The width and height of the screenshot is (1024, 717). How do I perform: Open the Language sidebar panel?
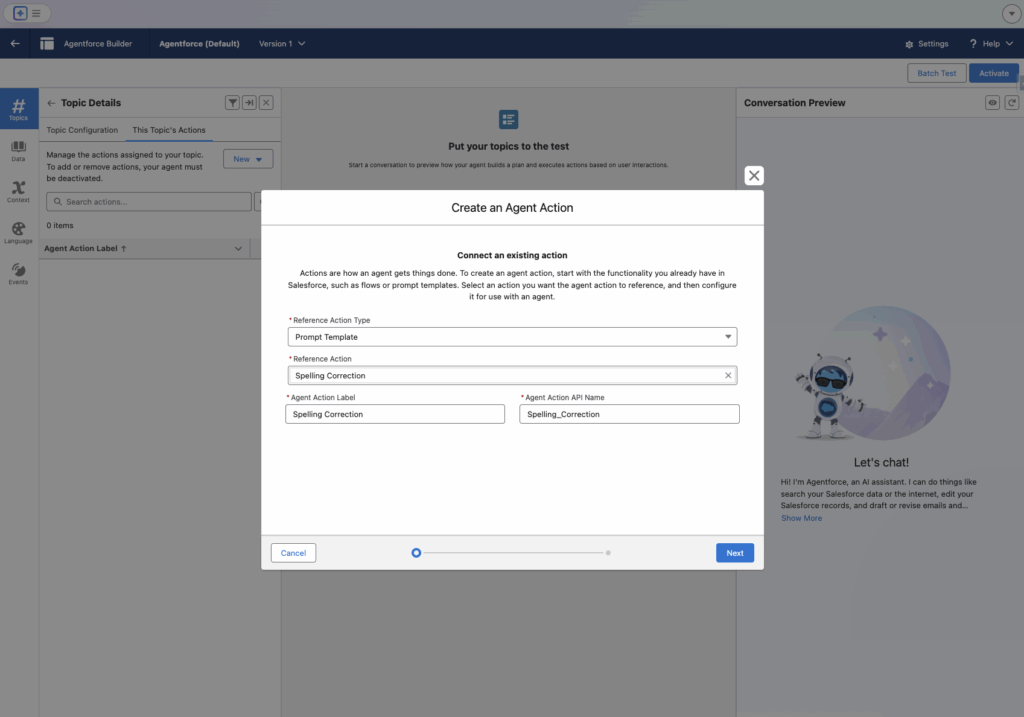click(18, 232)
